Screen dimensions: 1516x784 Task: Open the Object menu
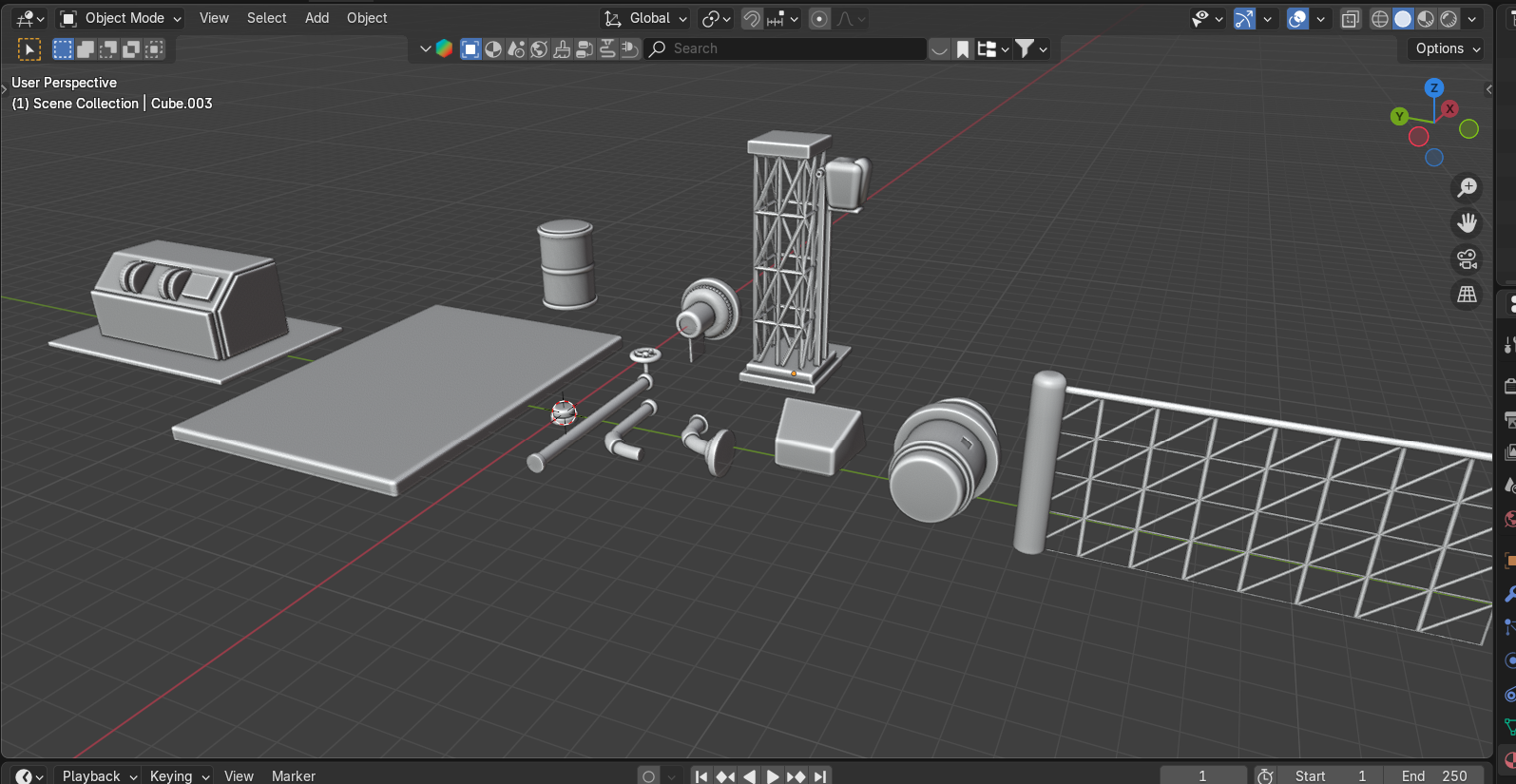pos(367,18)
